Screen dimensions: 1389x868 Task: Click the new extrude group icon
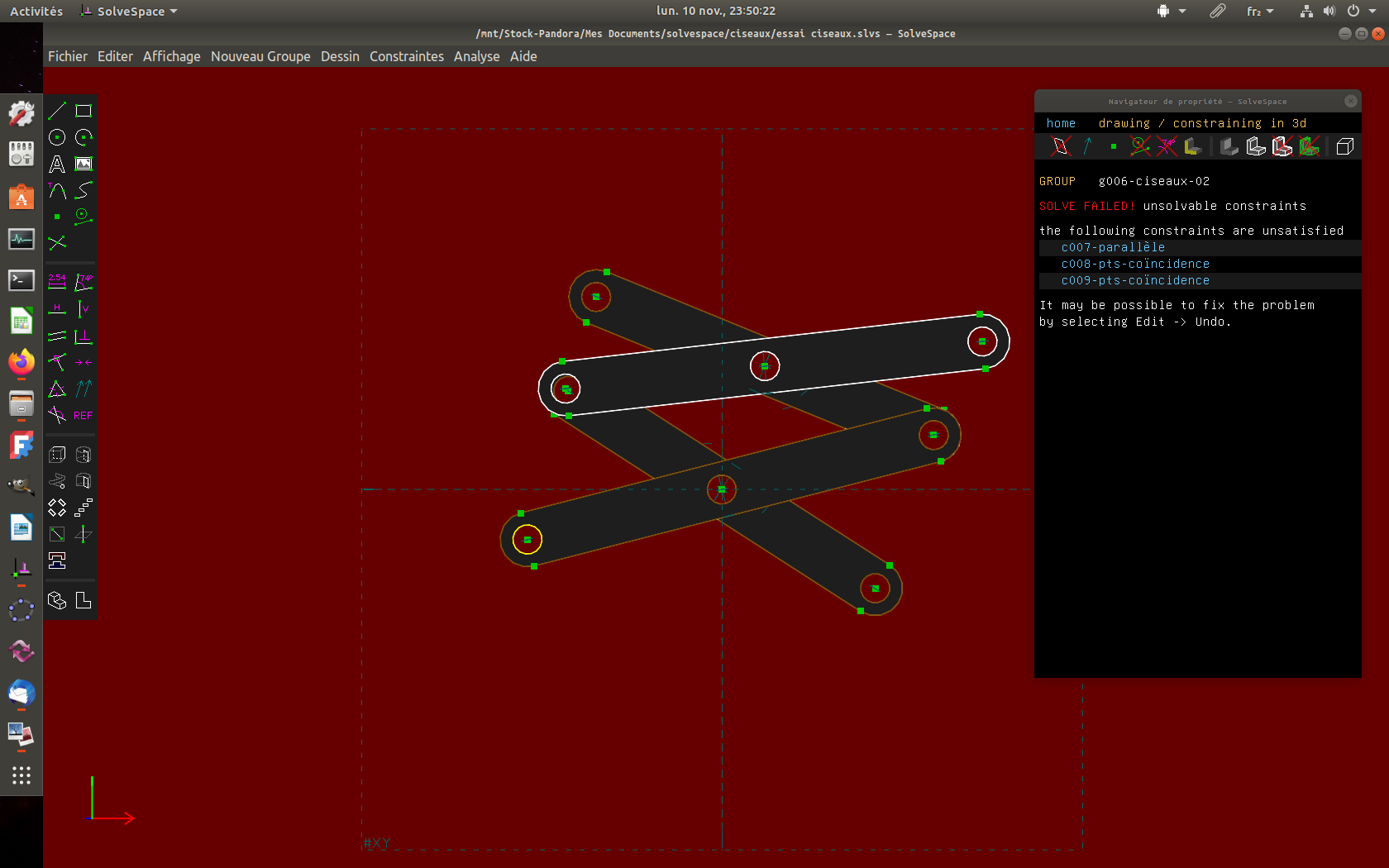[x=57, y=455]
